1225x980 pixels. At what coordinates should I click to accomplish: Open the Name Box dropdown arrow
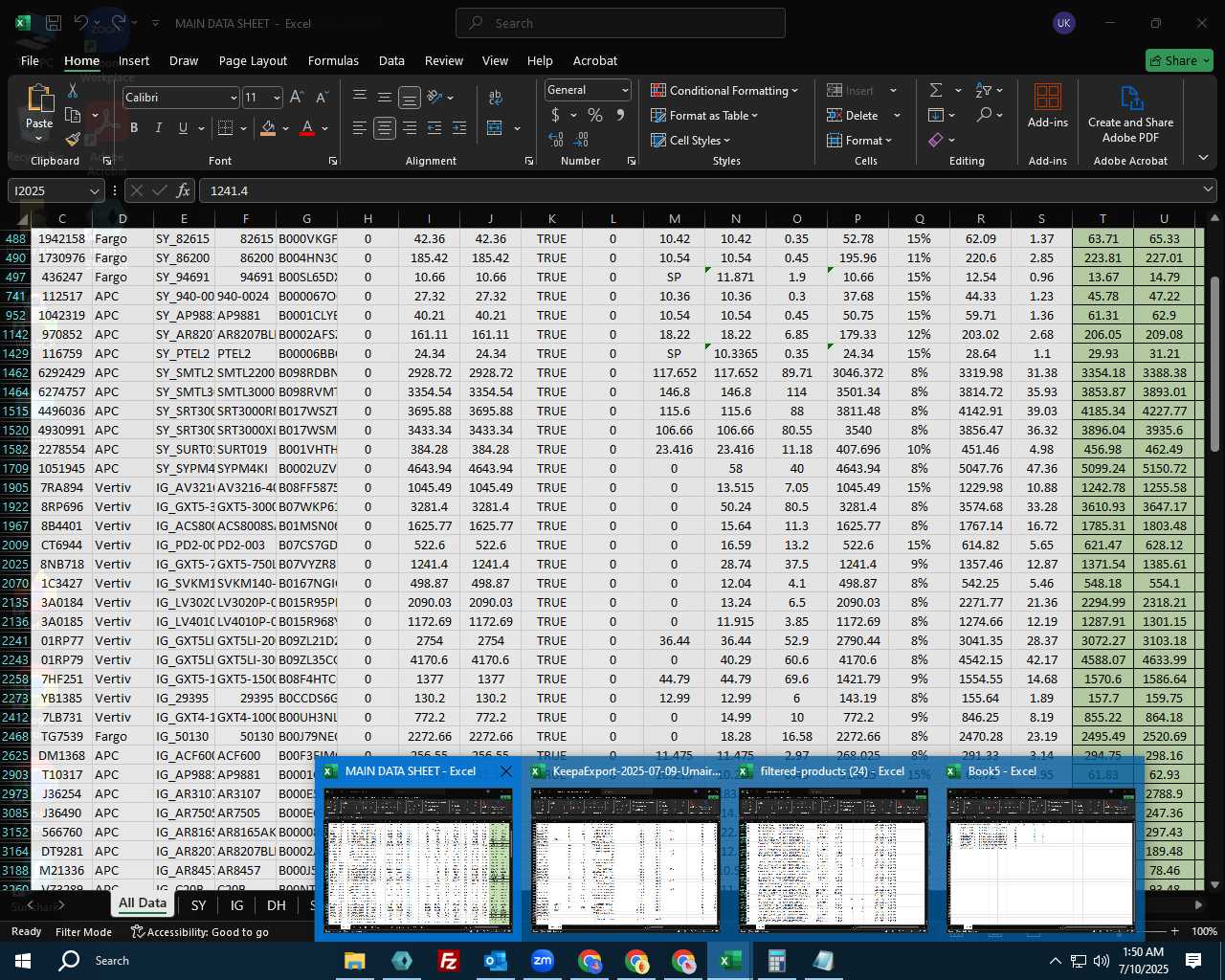point(94,190)
